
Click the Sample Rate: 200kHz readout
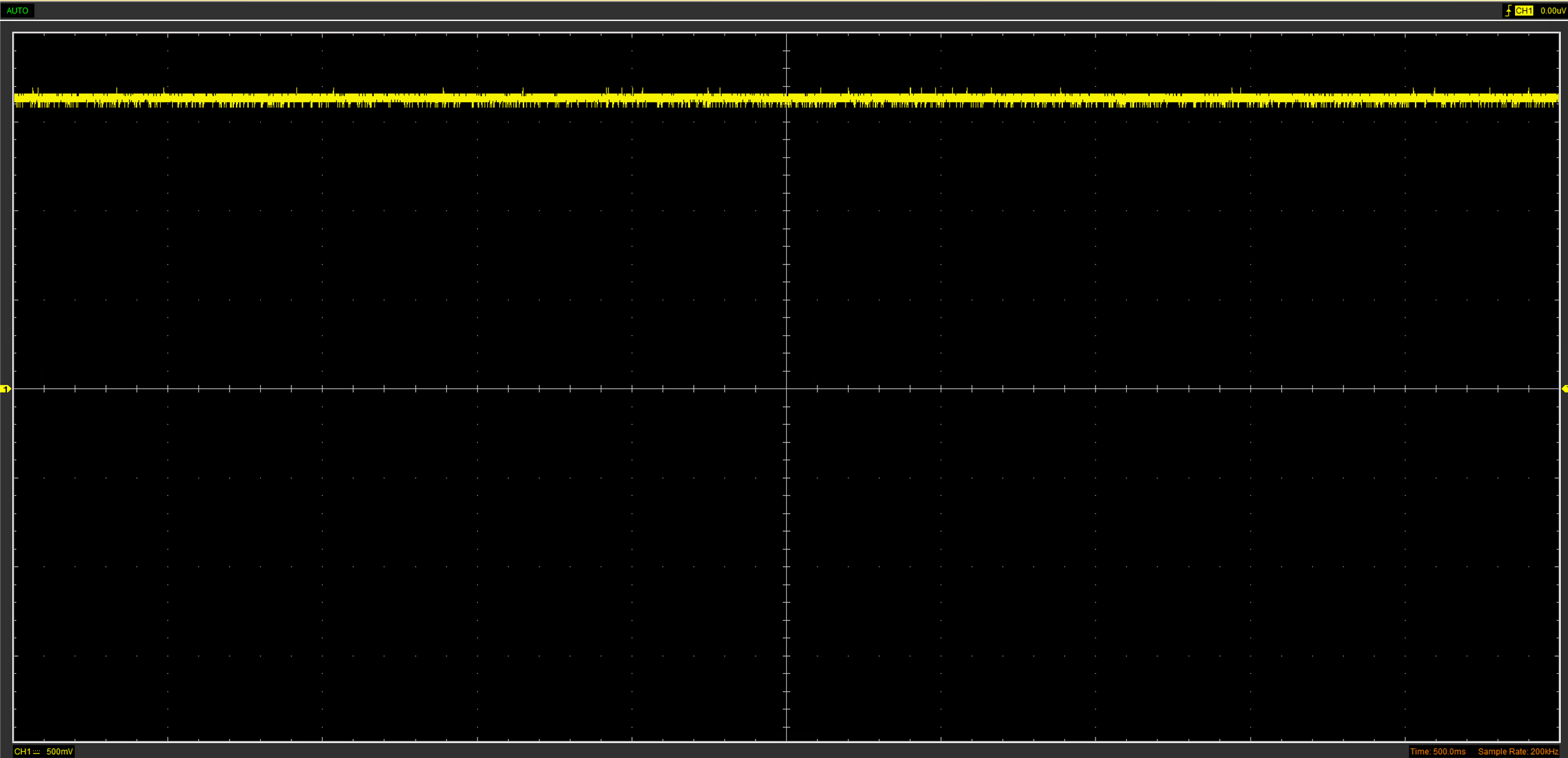point(1518,752)
